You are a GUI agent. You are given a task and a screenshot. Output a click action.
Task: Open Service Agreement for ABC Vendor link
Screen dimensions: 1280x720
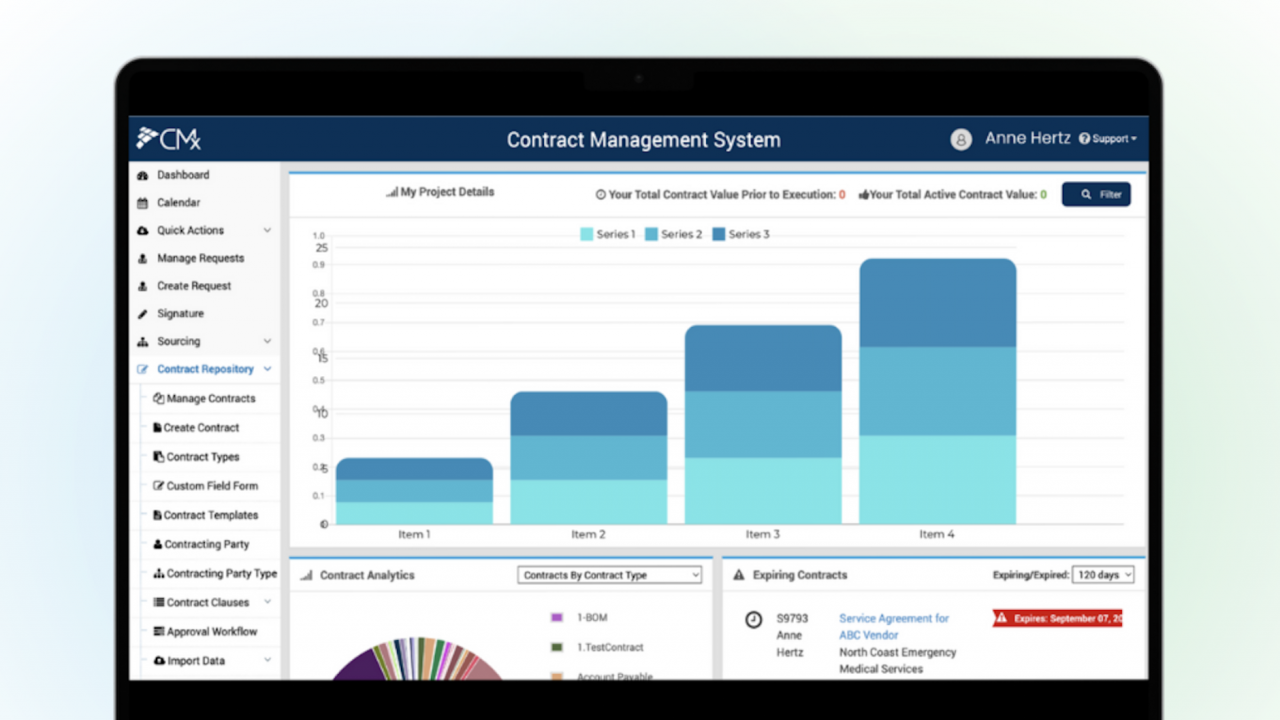(x=894, y=627)
